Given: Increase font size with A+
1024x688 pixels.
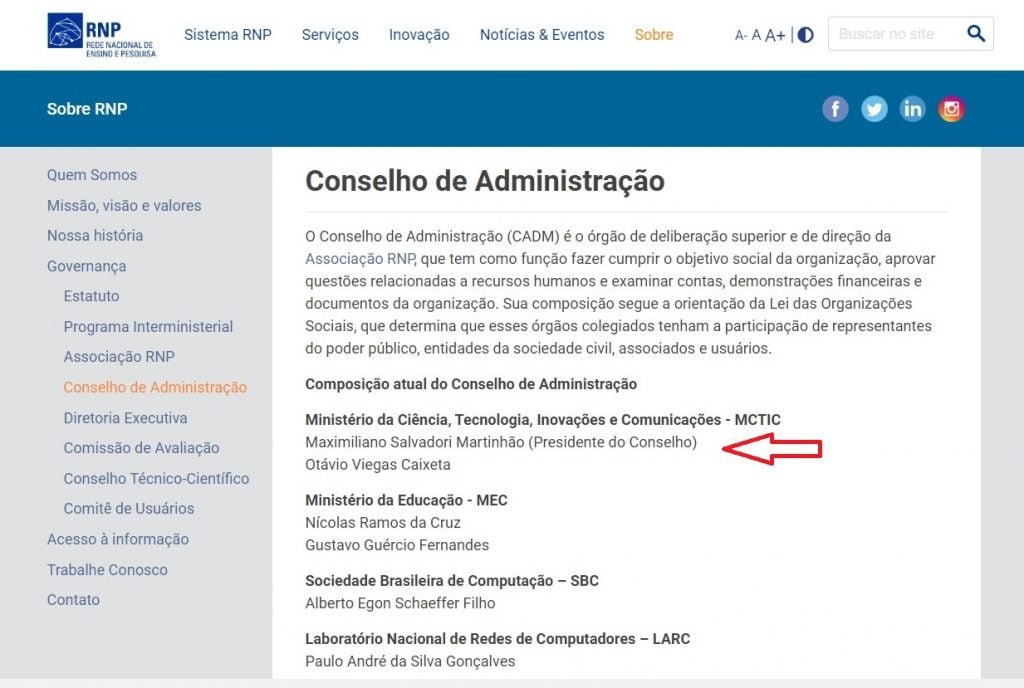Looking at the screenshot, I should tap(775, 35).
